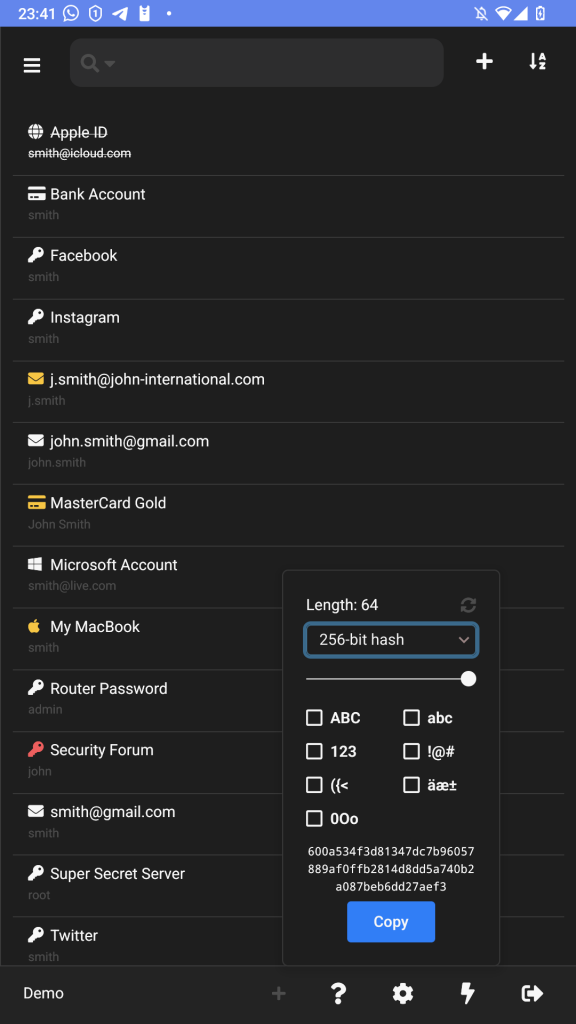Tap the WhatsApp notification icon in status bar
This screenshot has width=576, height=1024.
[x=71, y=13]
